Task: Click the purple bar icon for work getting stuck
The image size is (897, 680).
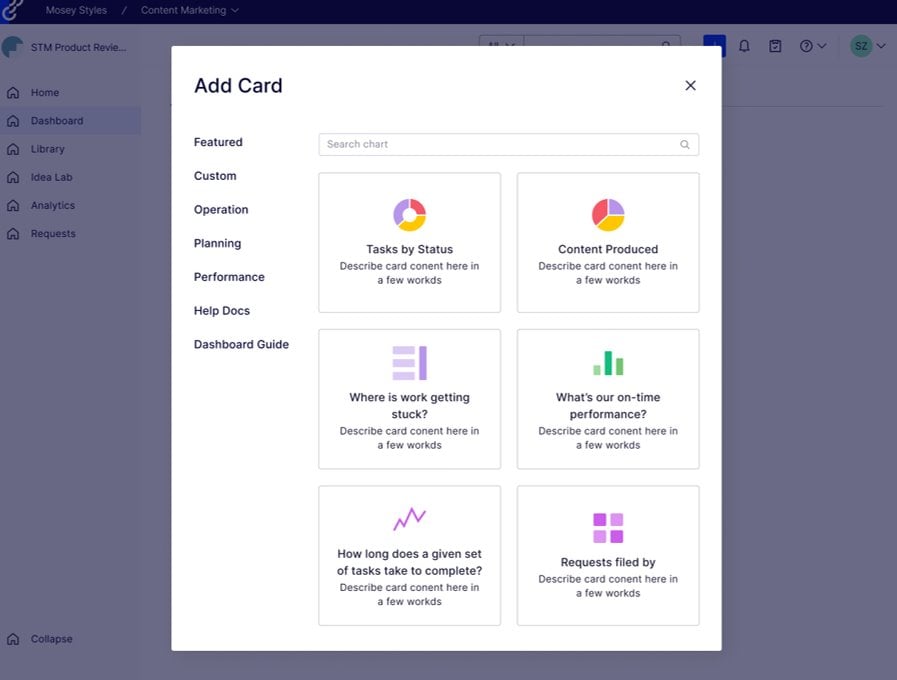Action: tap(410, 363)
